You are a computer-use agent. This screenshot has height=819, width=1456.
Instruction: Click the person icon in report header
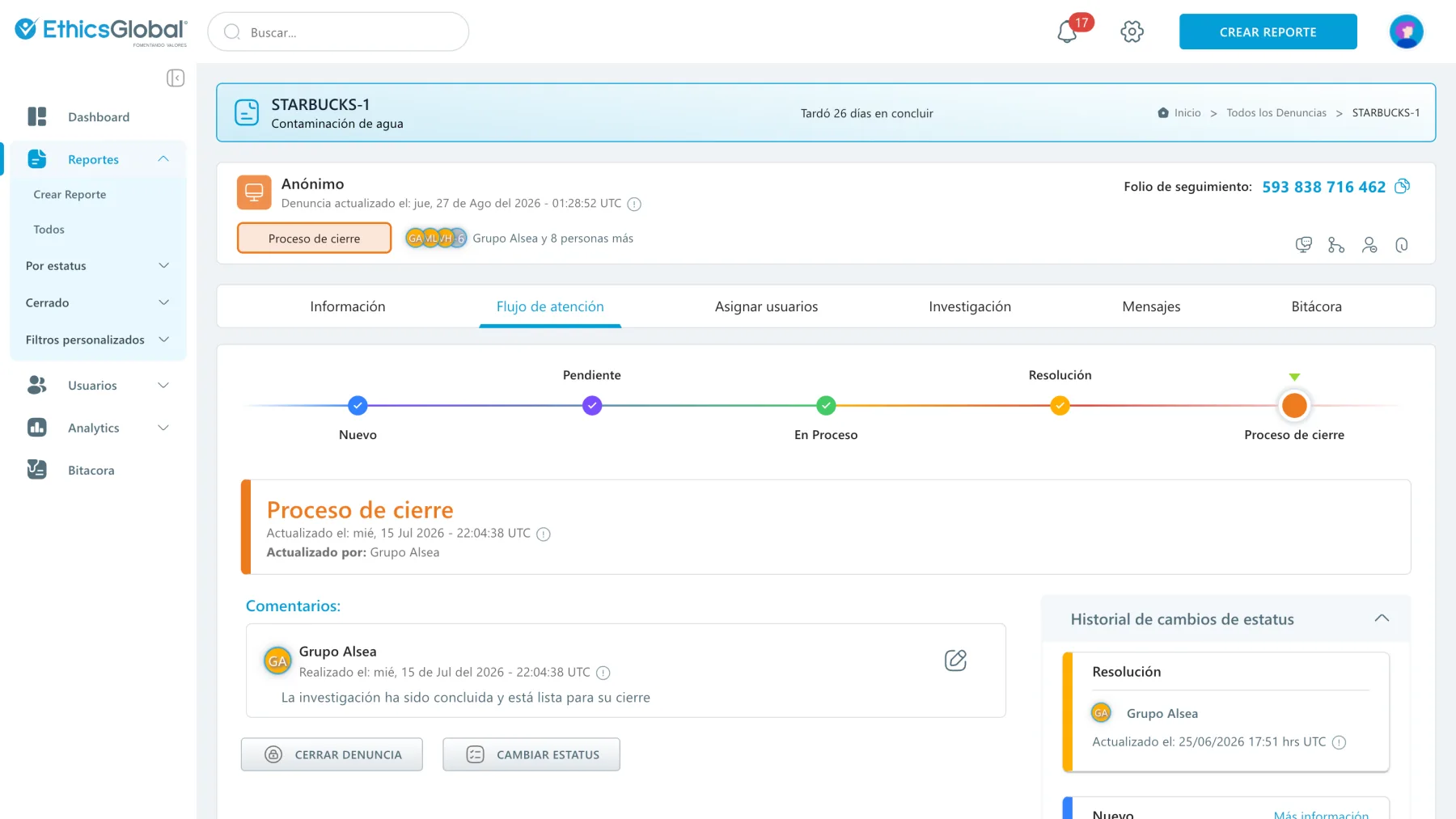1369,245
